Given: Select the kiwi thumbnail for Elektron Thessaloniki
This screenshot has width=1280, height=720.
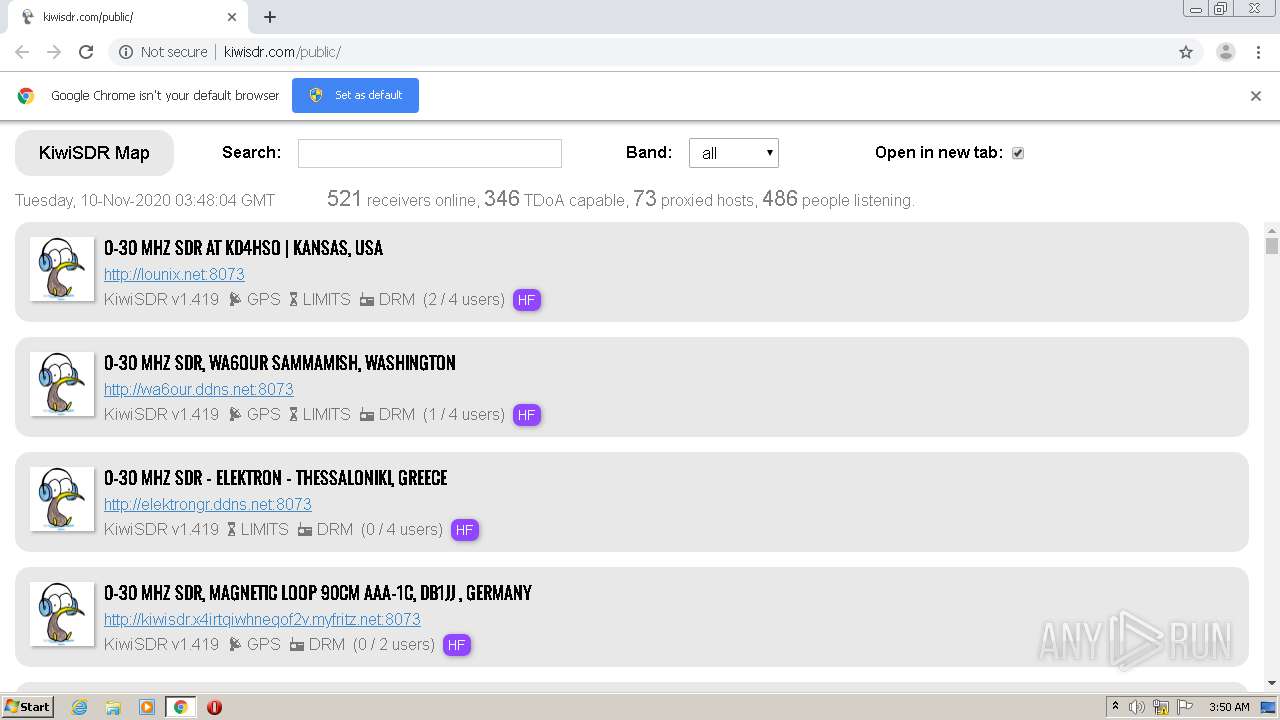Looking at the screenshot, I should click(62, 499).
